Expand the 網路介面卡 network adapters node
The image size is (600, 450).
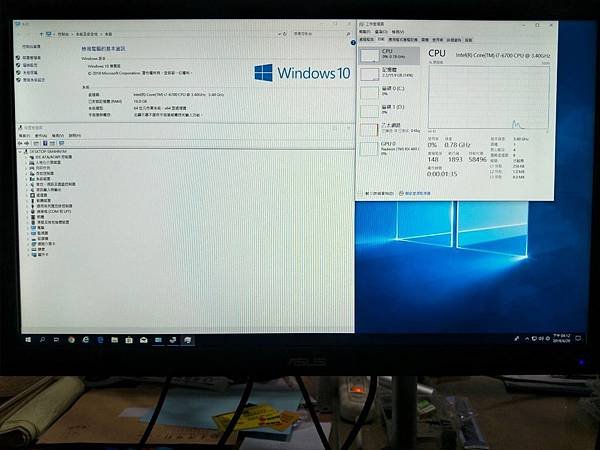[x=28, y=244]
